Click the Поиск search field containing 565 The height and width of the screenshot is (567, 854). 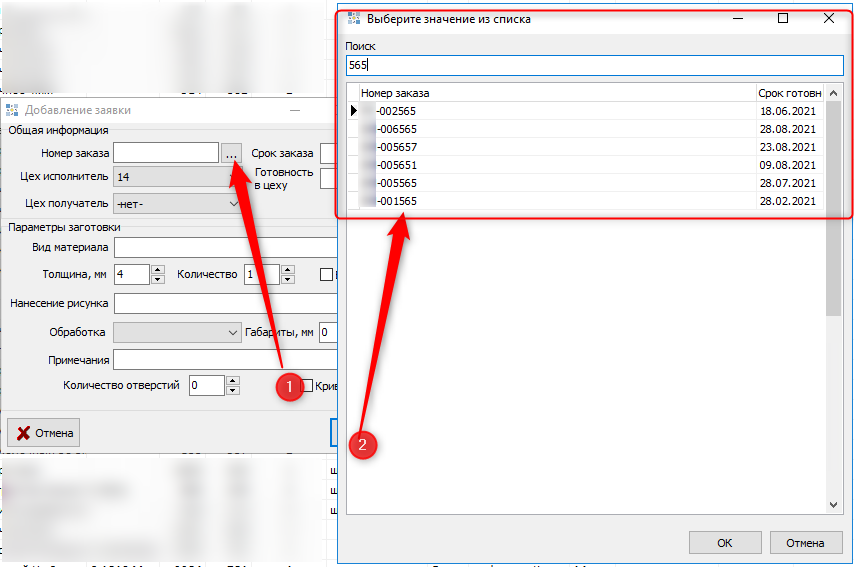point(595,65)
